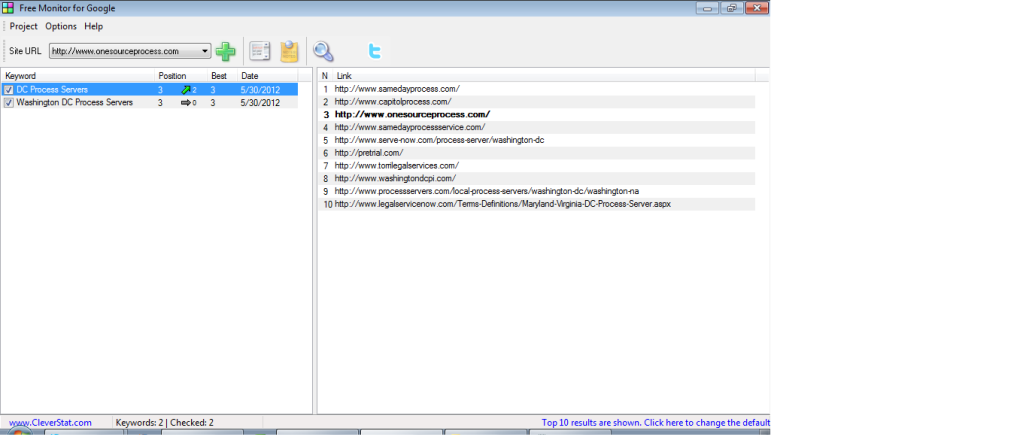The height and width of the screenshot is (446, 1023).
Task: Click the Twitter bird icon
Action: click(x=374, y=51)
